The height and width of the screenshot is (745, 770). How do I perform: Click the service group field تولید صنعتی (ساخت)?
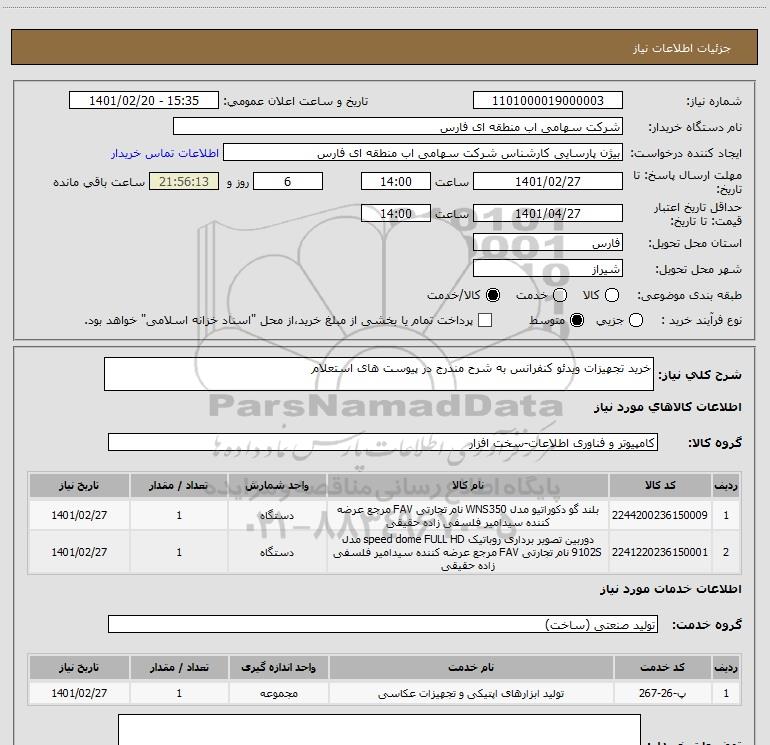[x=383, y=624]
